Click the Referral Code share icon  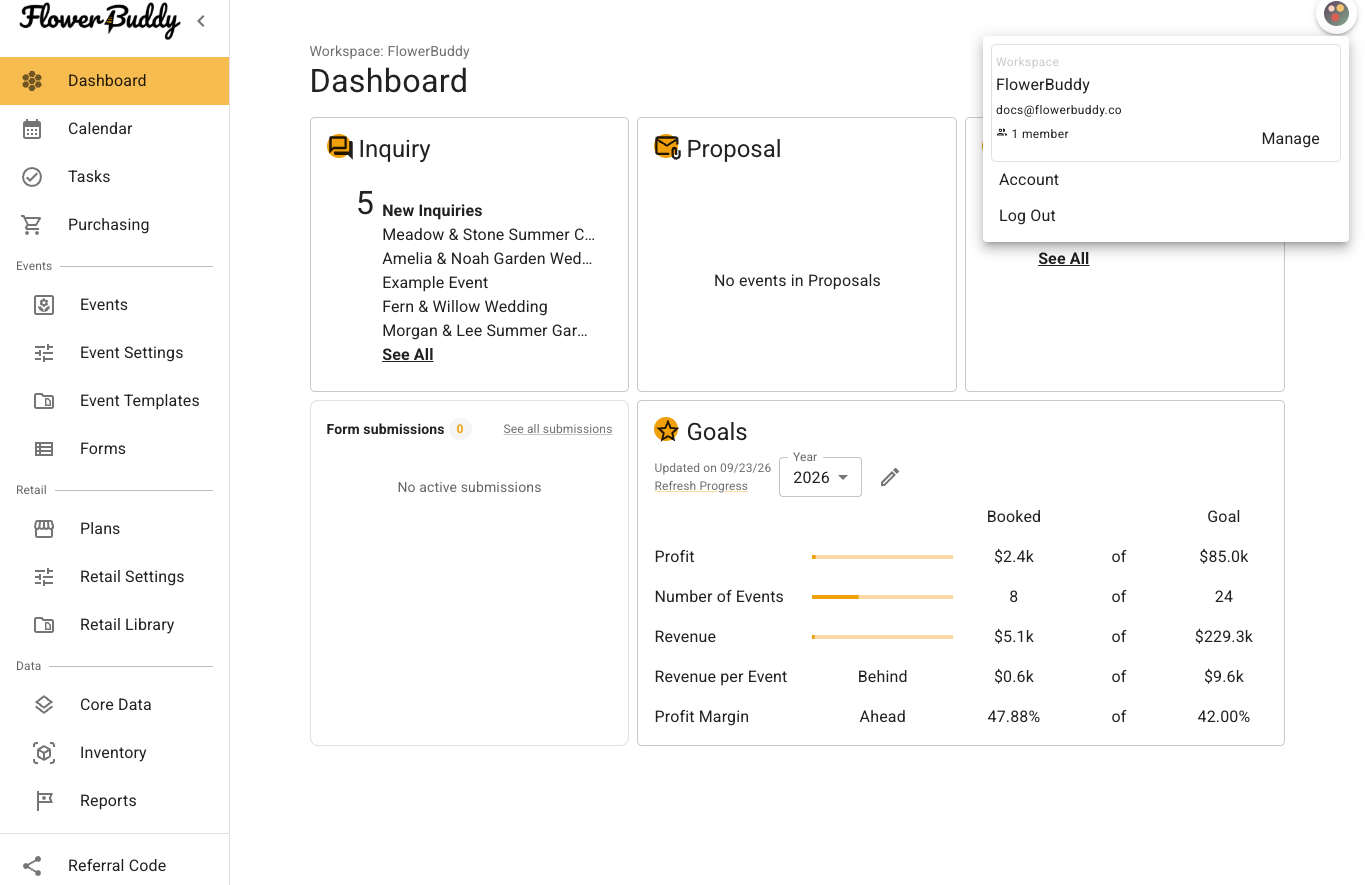pos(32,866)
